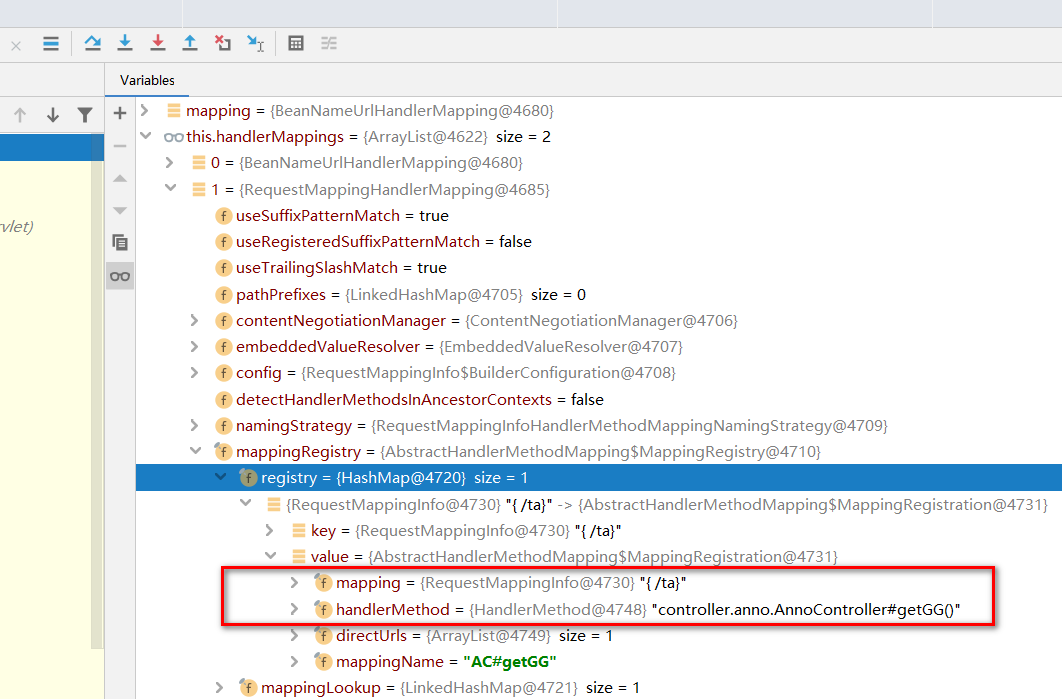This screenshot has width=1062, height=699.
Task: Expand the contentNegotiationManager field
Action: (x=194, y=320)
